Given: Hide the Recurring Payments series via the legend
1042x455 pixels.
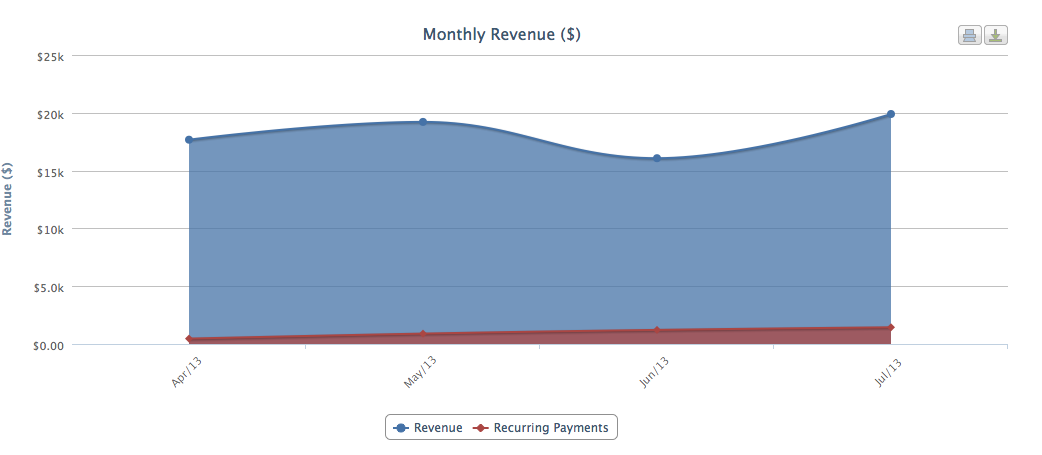Looking at the screenshot, I should pos(541,428).
